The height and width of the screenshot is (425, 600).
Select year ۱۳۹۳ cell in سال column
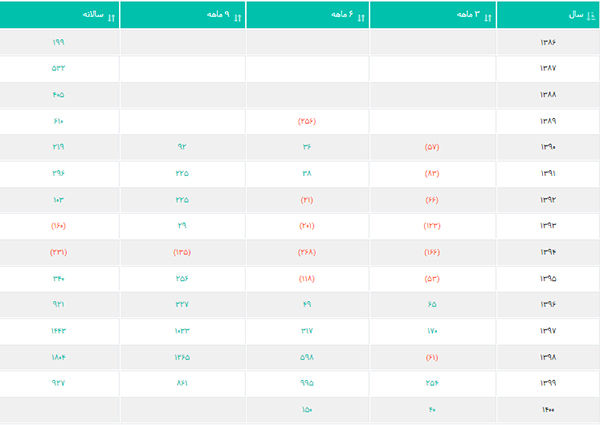[x=547, y=226]
